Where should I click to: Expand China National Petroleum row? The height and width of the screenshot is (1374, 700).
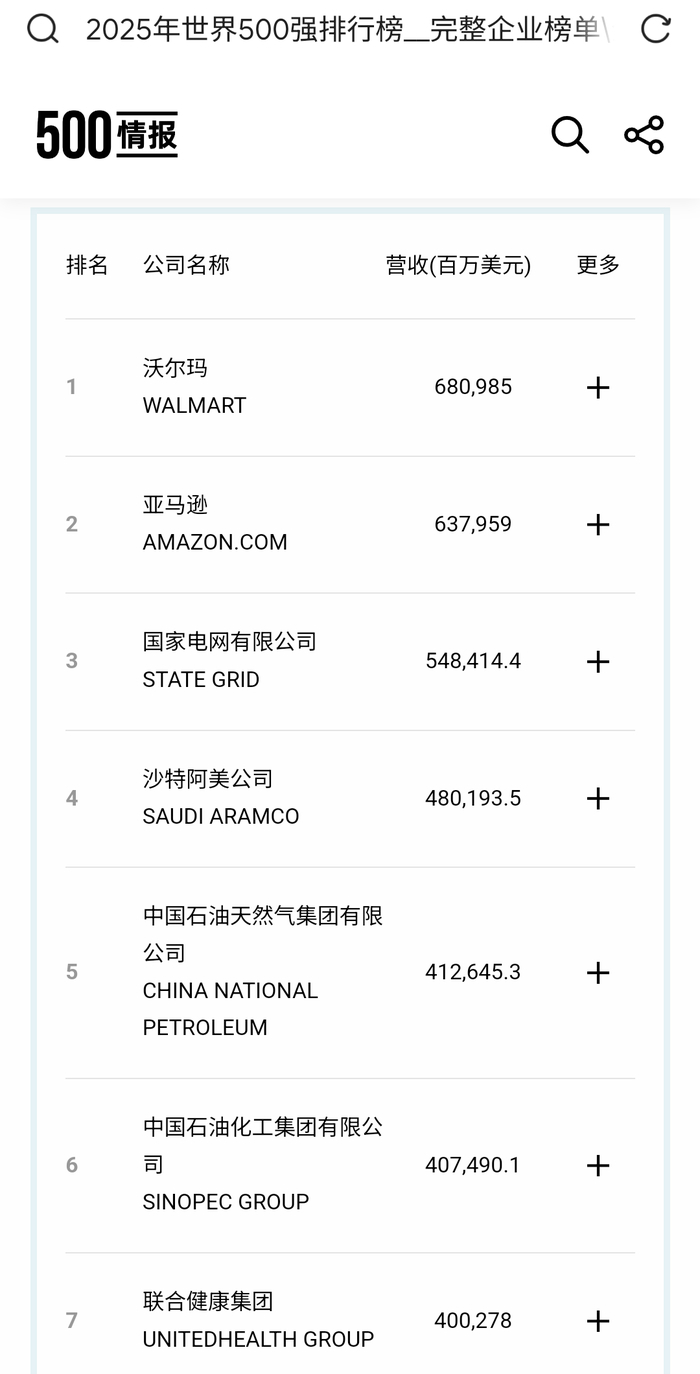point(597,972)
